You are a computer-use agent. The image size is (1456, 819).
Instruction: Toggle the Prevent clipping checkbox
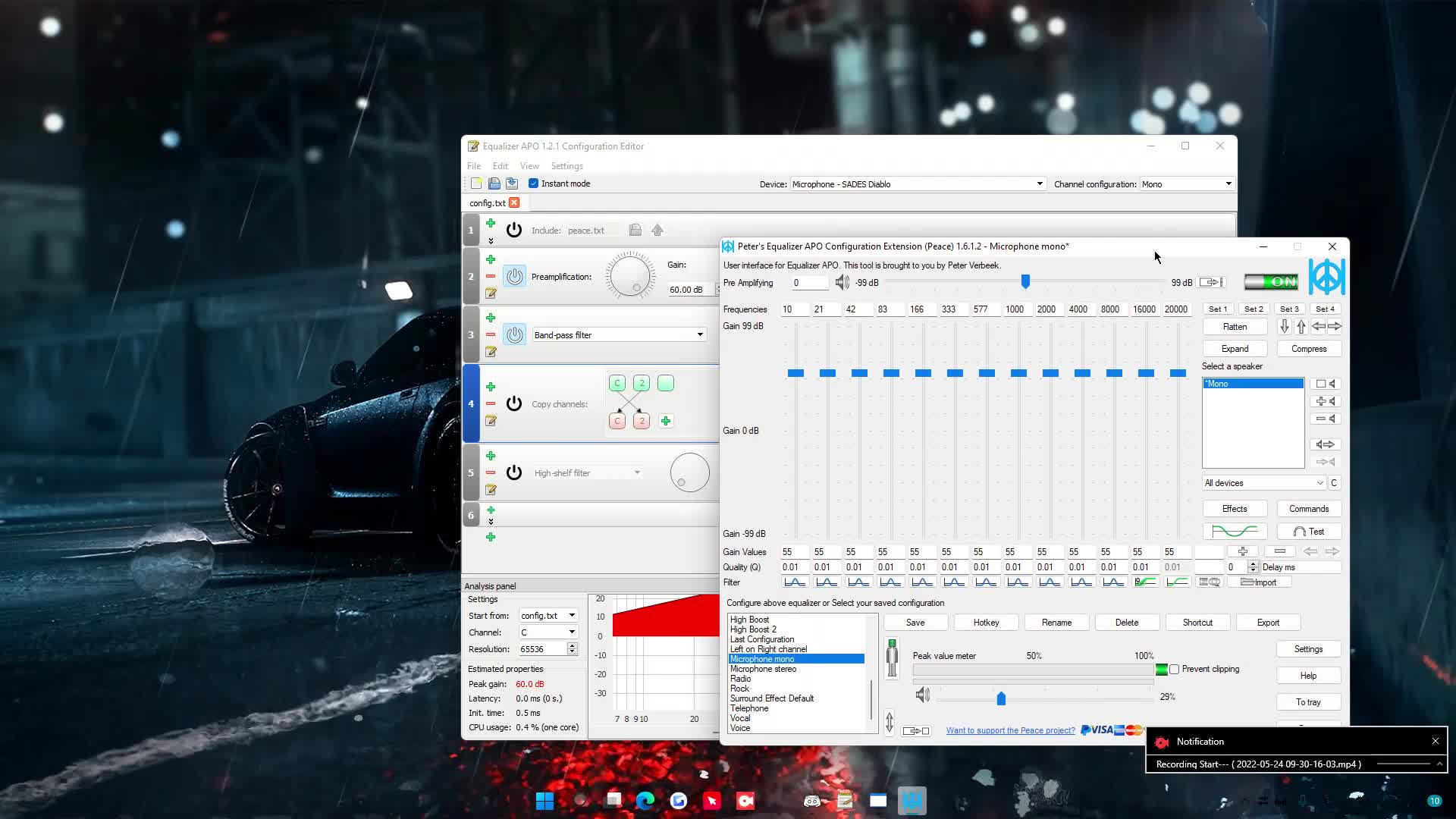coord(1175,669)
